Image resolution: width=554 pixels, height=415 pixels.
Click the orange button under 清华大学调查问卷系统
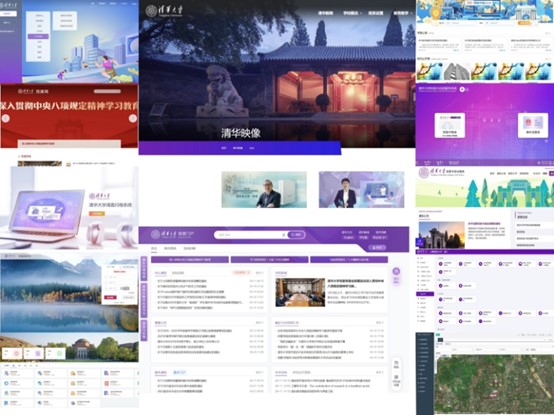pos(97,213)
